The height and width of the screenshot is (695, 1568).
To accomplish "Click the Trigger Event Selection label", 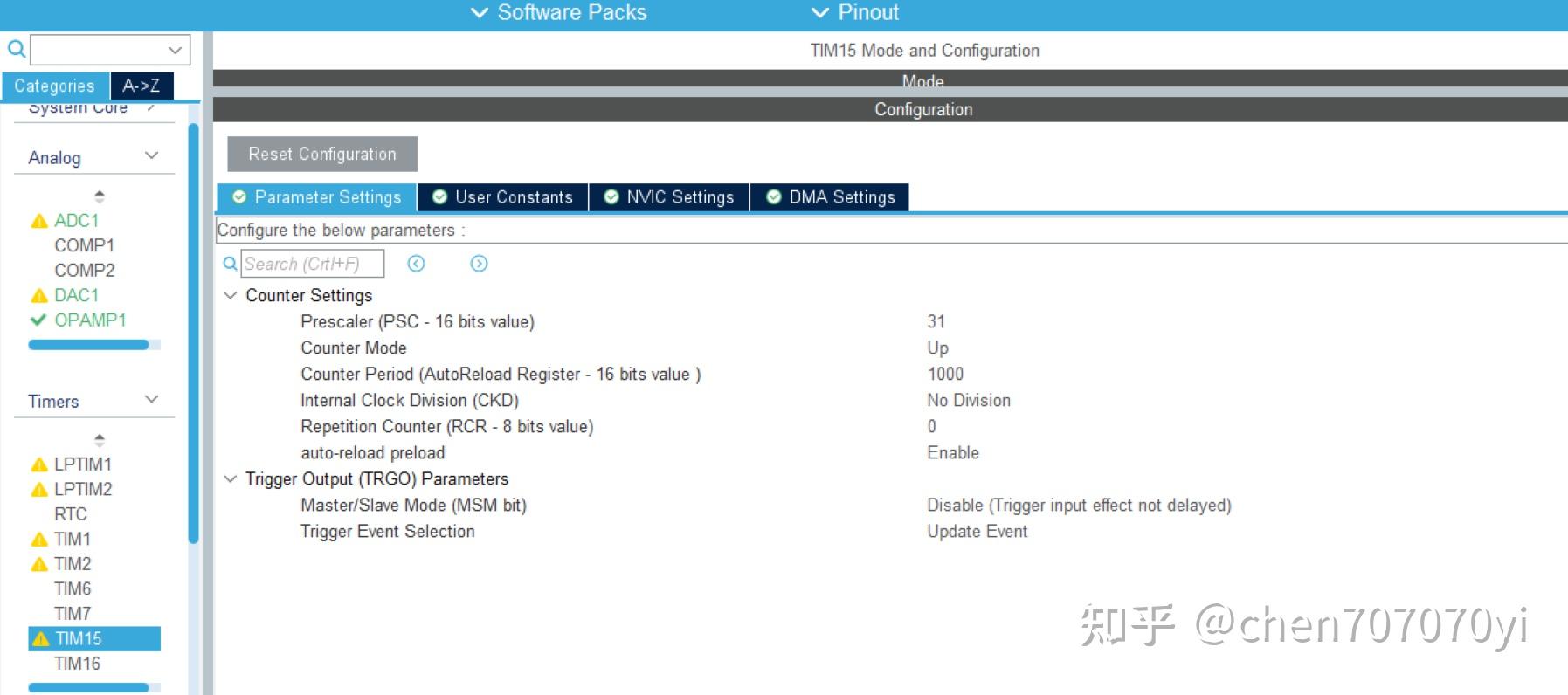I will (x=388, y=531).
